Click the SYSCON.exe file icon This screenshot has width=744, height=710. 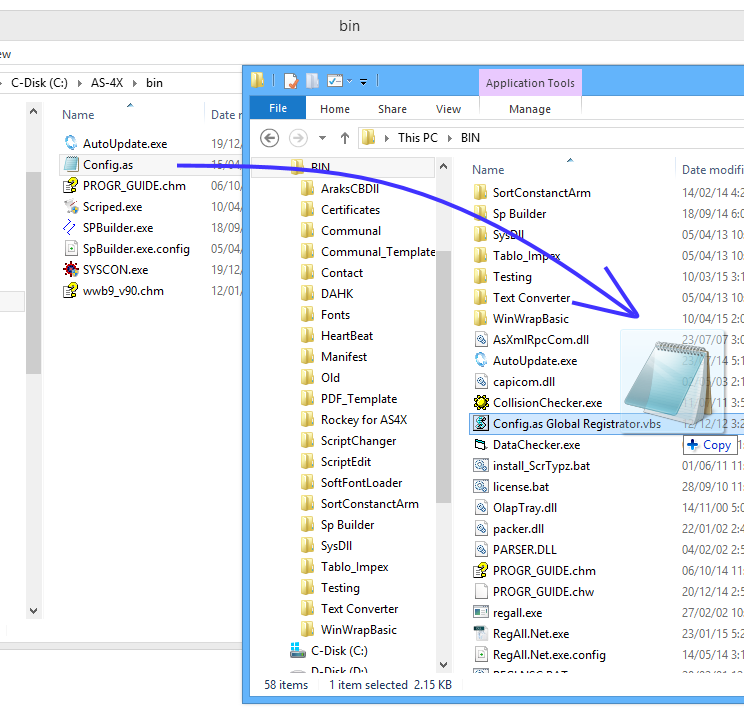point(71,270)
